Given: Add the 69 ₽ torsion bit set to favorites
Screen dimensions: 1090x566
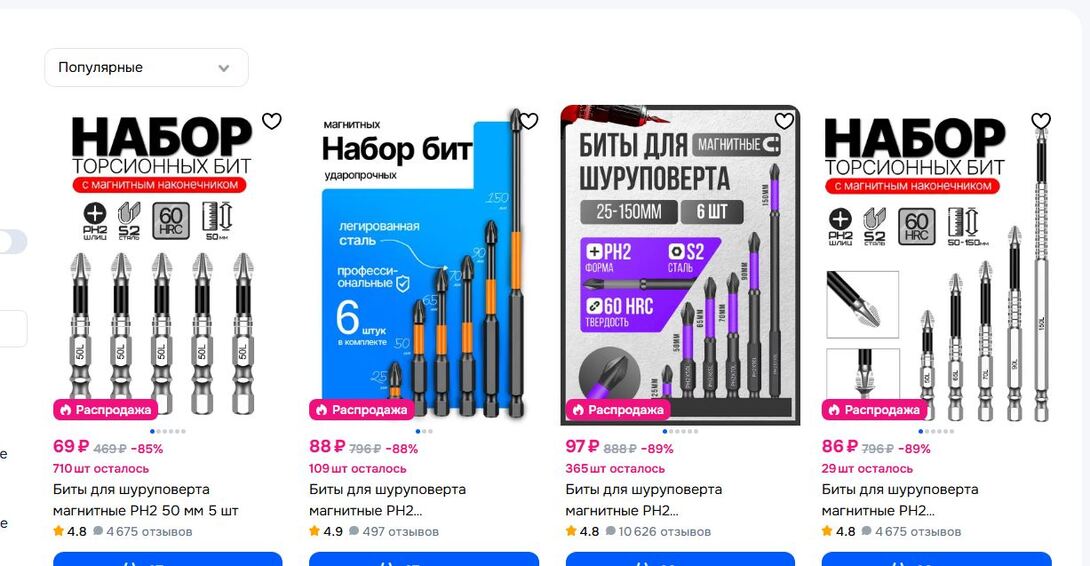Looking at the screenshot, I should tap(272, 121).
